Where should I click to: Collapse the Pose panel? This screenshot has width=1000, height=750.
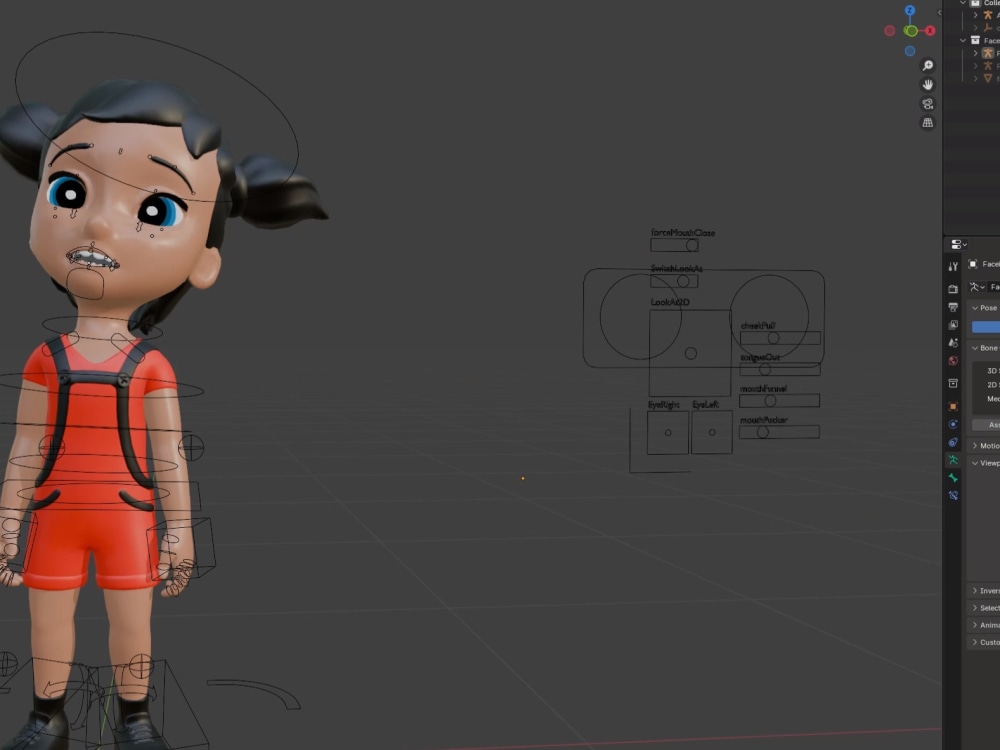975,308
